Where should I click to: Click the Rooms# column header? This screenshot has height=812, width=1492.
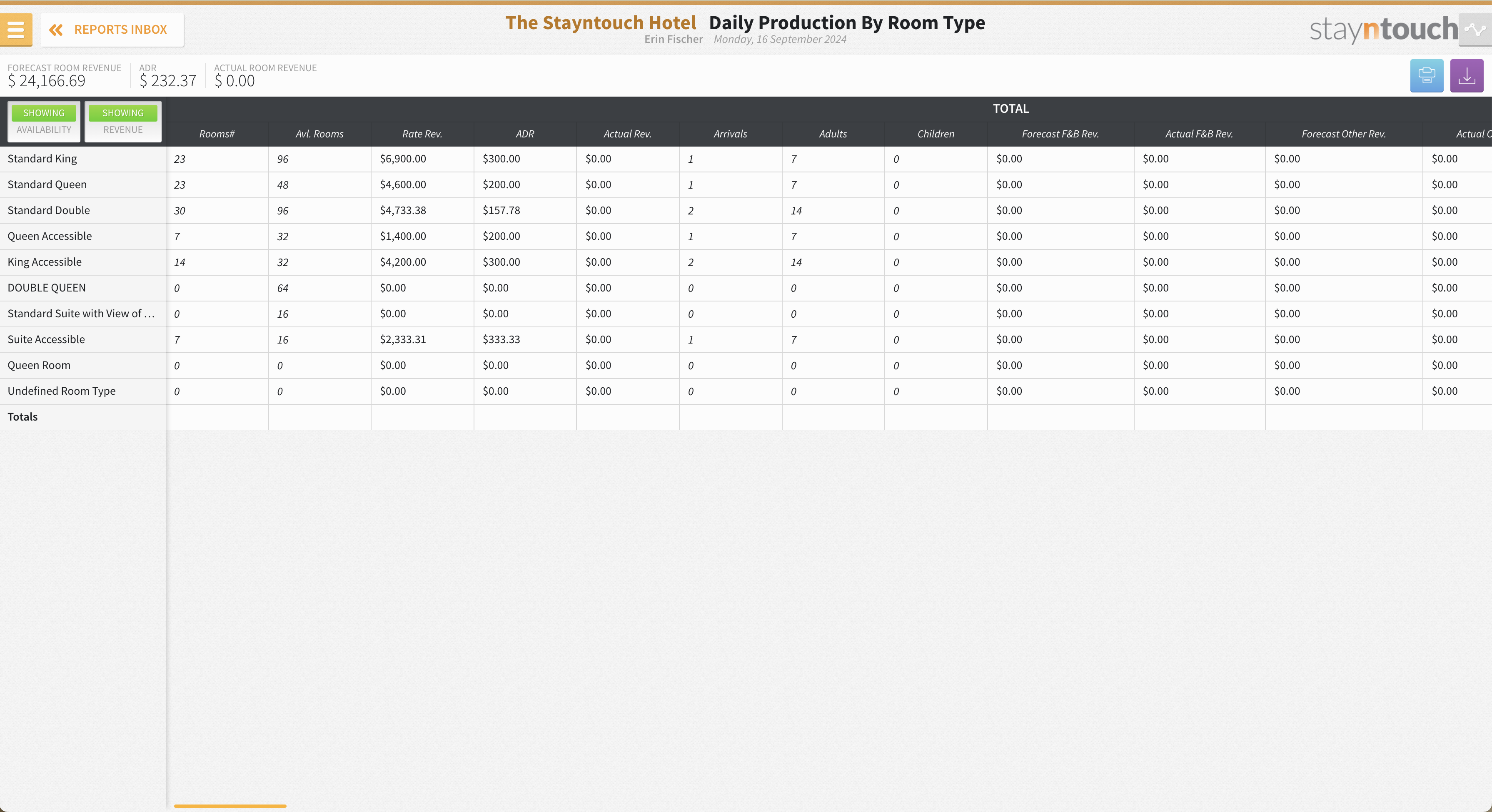(x=217, y=134)
